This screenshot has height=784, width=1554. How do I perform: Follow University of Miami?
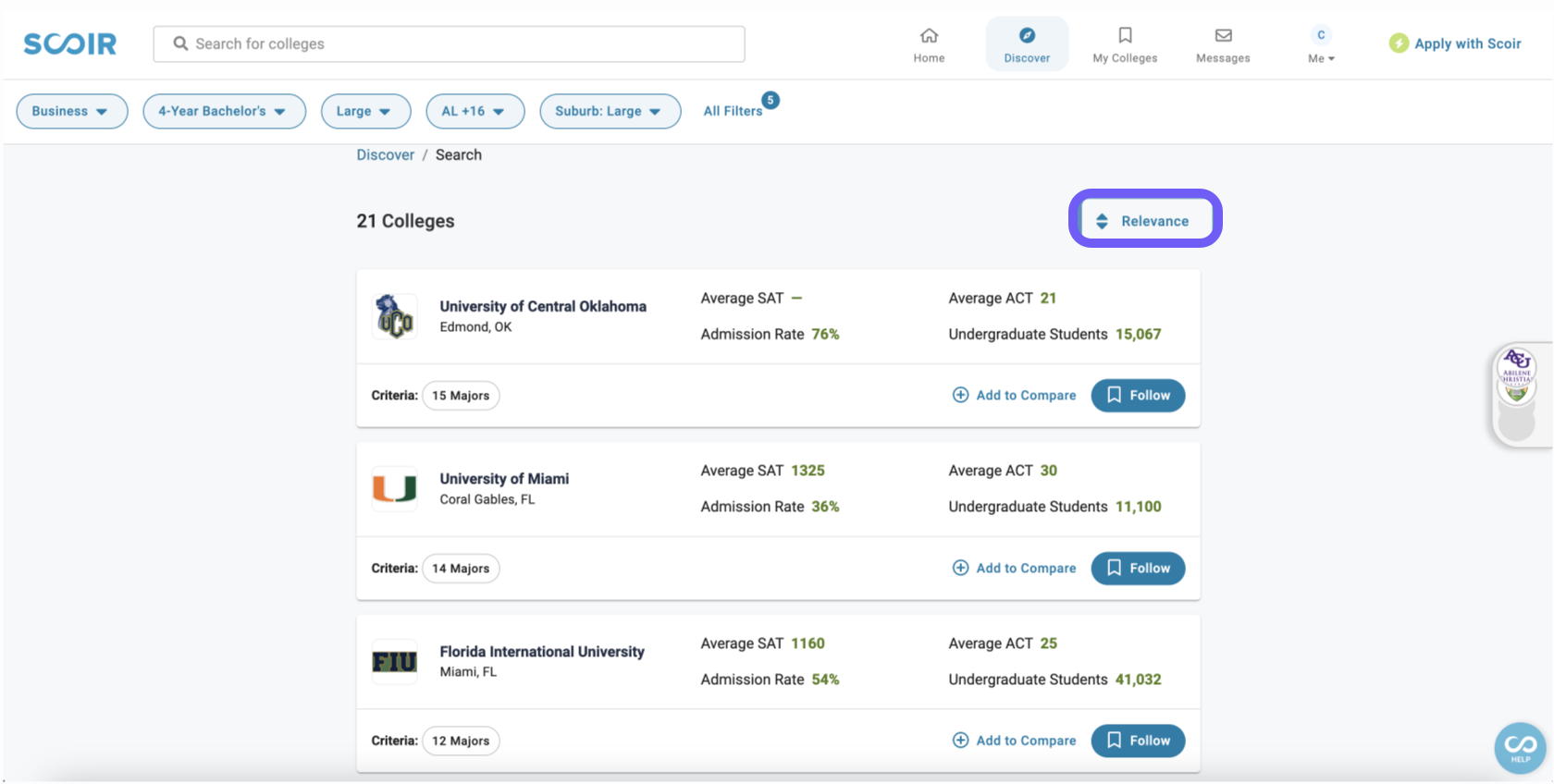pos(1138,568)
